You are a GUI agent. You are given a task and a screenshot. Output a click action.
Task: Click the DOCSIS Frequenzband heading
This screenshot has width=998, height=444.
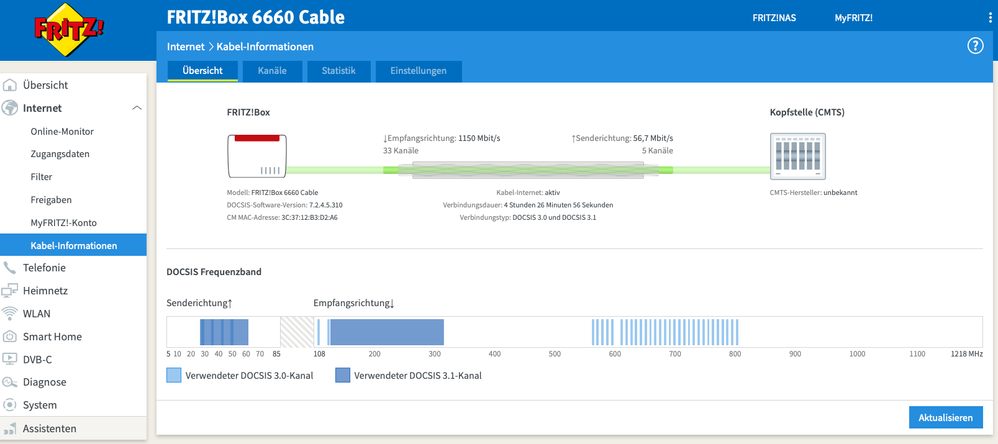pyautogui.click(x=214, y=272)
